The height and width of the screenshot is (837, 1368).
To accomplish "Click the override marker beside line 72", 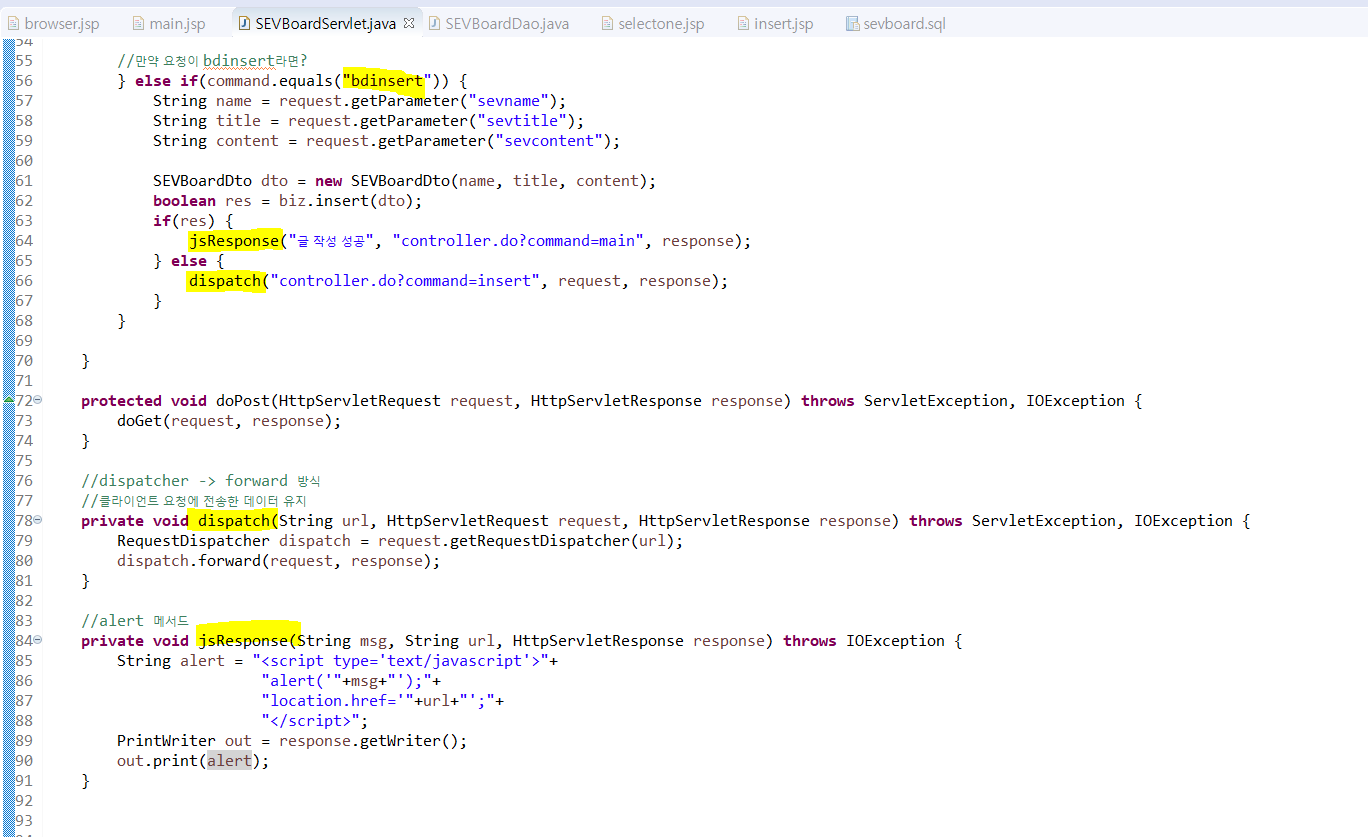I will point(8,400).
